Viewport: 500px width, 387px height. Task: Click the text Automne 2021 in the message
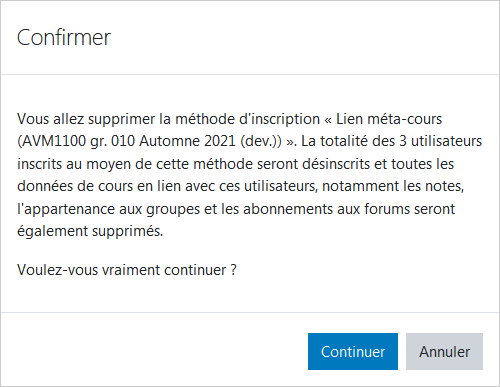pos(188,141)
